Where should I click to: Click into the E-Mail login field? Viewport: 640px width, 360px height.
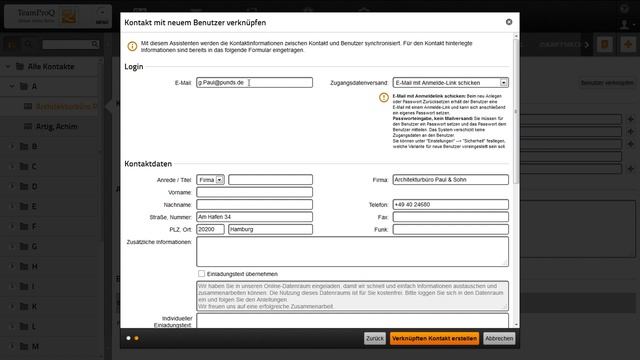pos(254,82)
